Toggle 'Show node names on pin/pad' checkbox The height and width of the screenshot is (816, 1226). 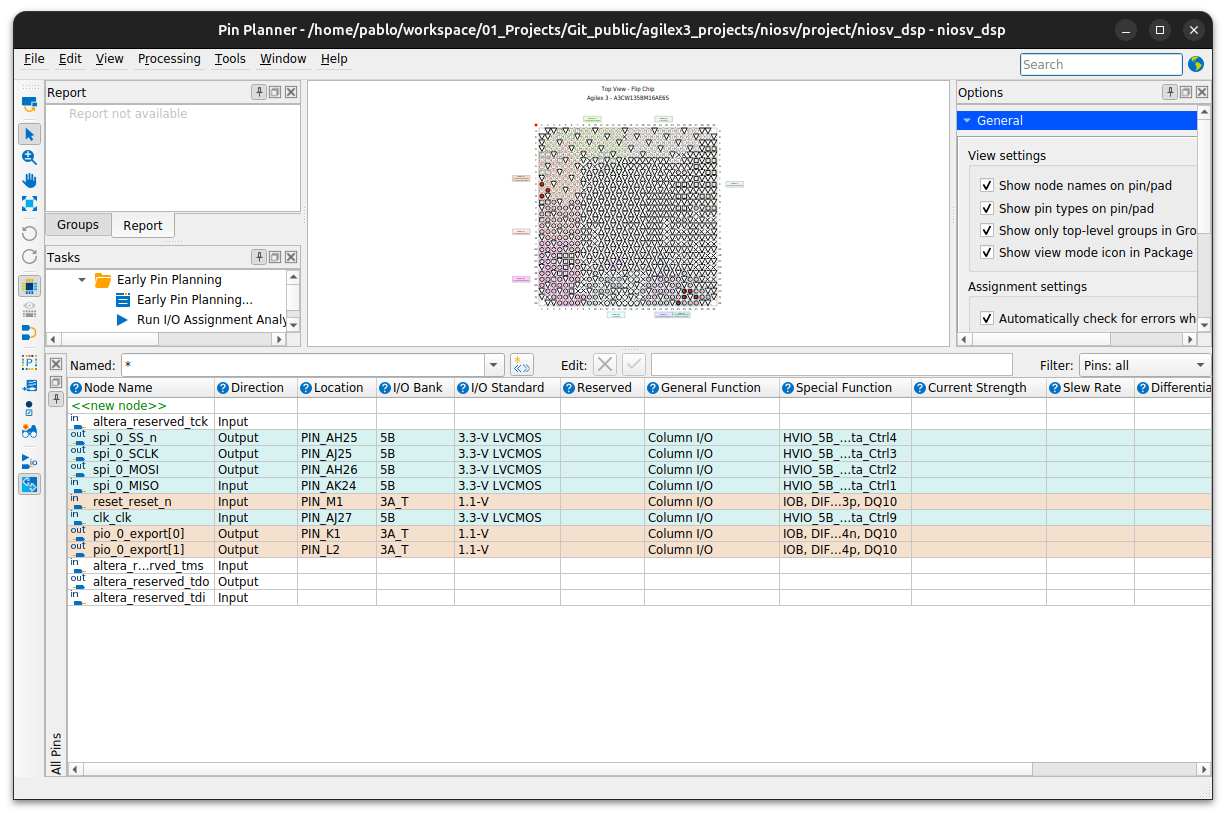pyautogui.click(x=987, y=186)
